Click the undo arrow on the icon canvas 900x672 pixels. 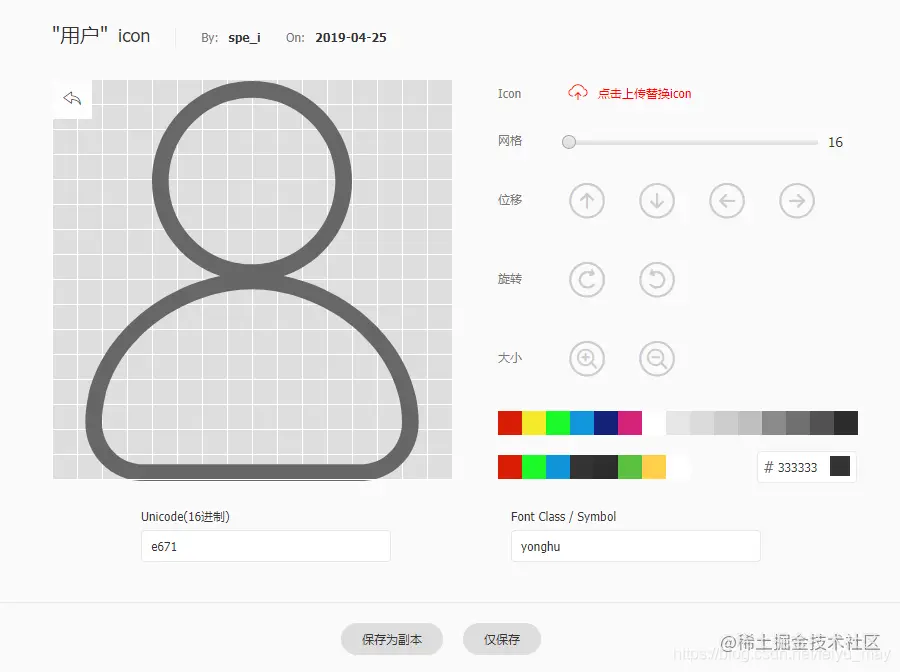(72, 99)
